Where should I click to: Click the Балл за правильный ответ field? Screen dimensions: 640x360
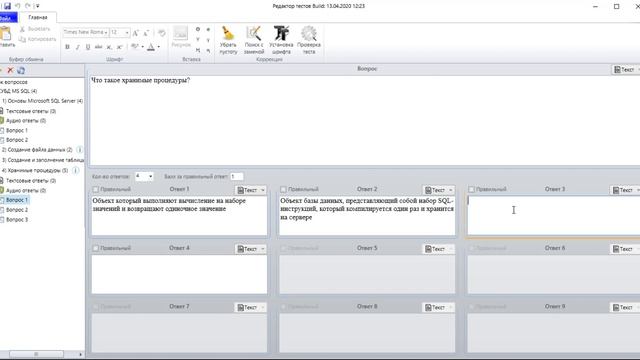click(237, 176)
